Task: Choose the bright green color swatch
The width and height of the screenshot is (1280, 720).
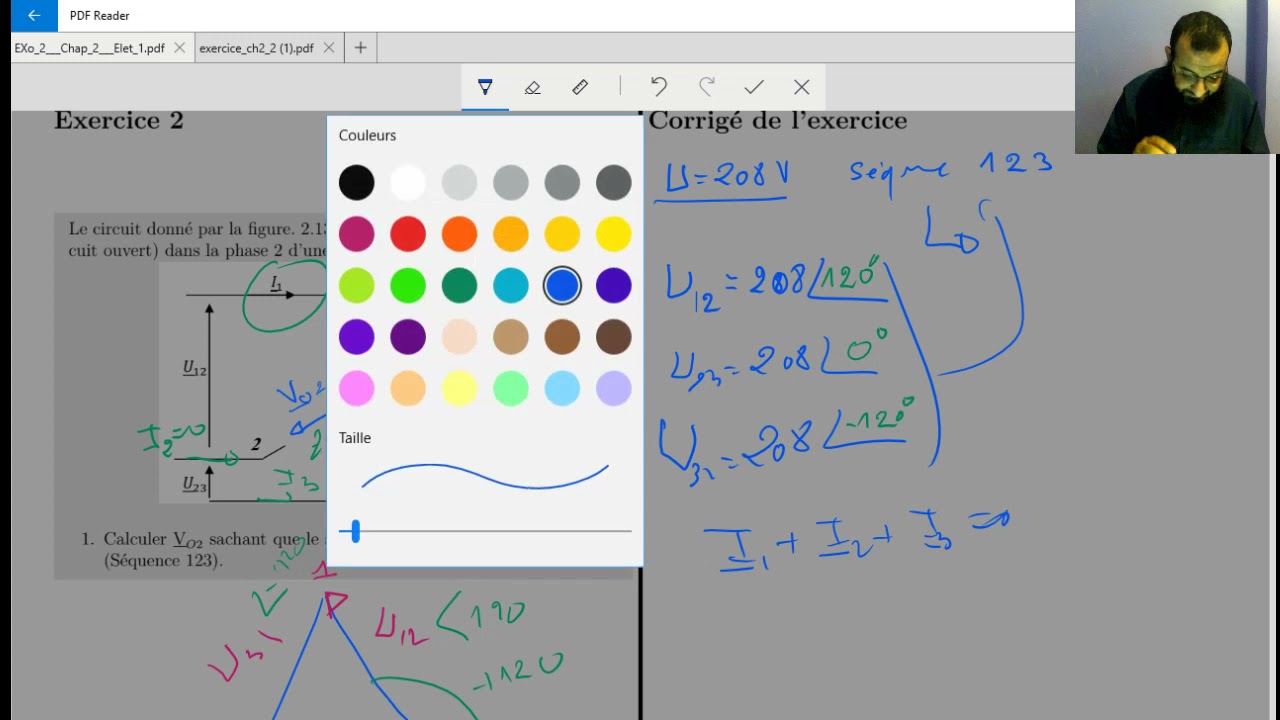Action: pos(408,286)
